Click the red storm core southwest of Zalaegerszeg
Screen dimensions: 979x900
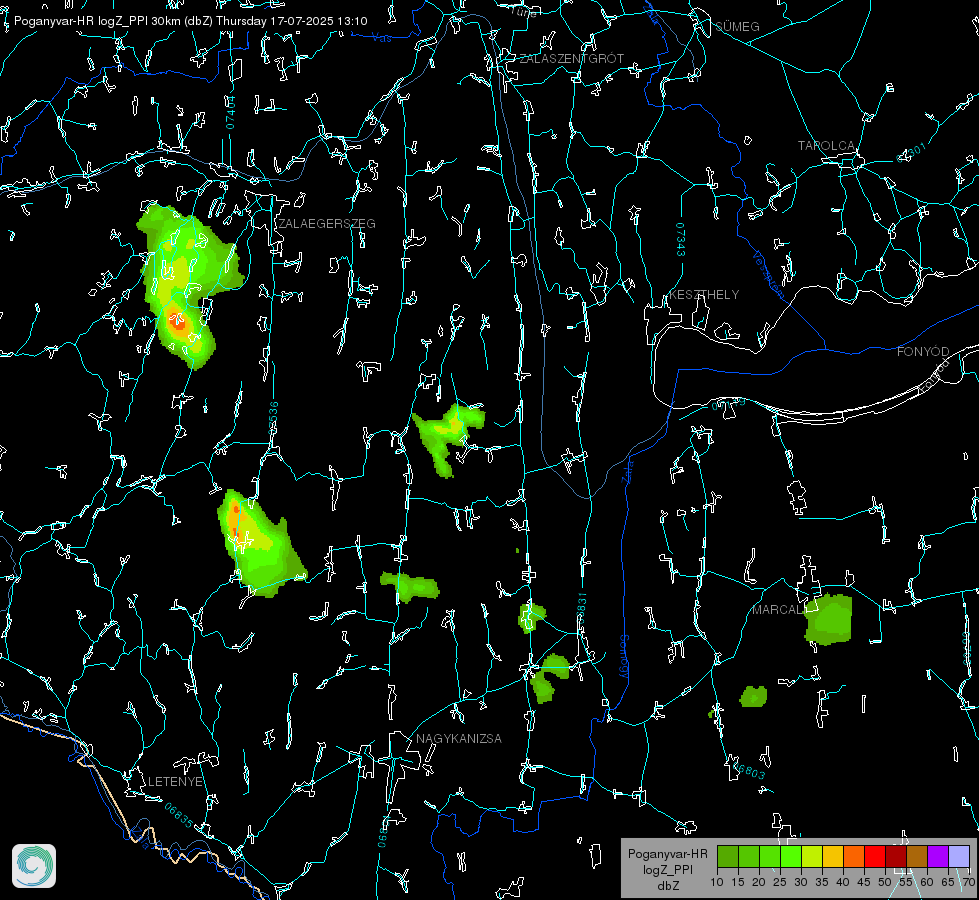tap(179, 322)
